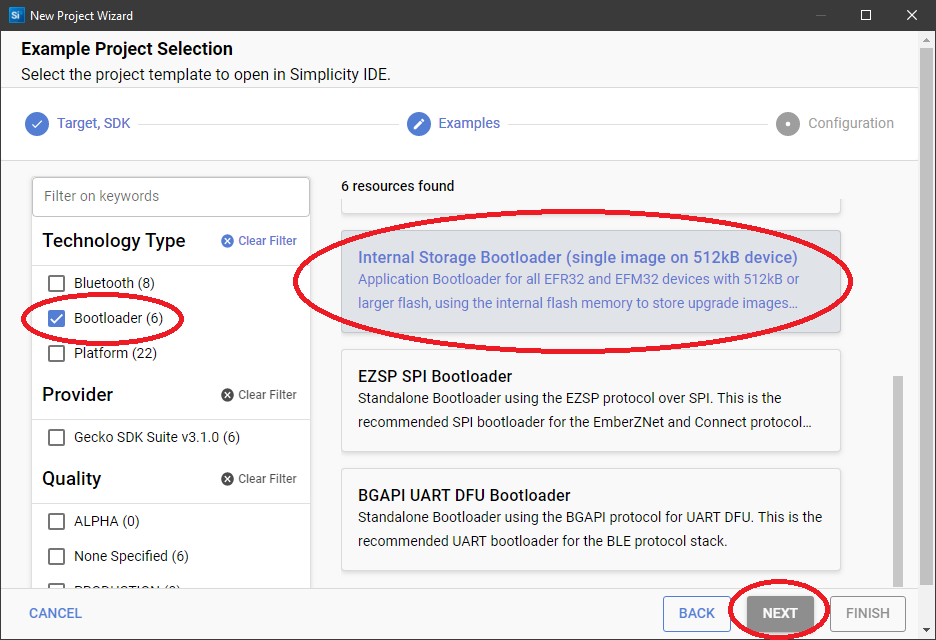Click the CANCEL button
The image size is (936, 640).
[x=56, y=613]
